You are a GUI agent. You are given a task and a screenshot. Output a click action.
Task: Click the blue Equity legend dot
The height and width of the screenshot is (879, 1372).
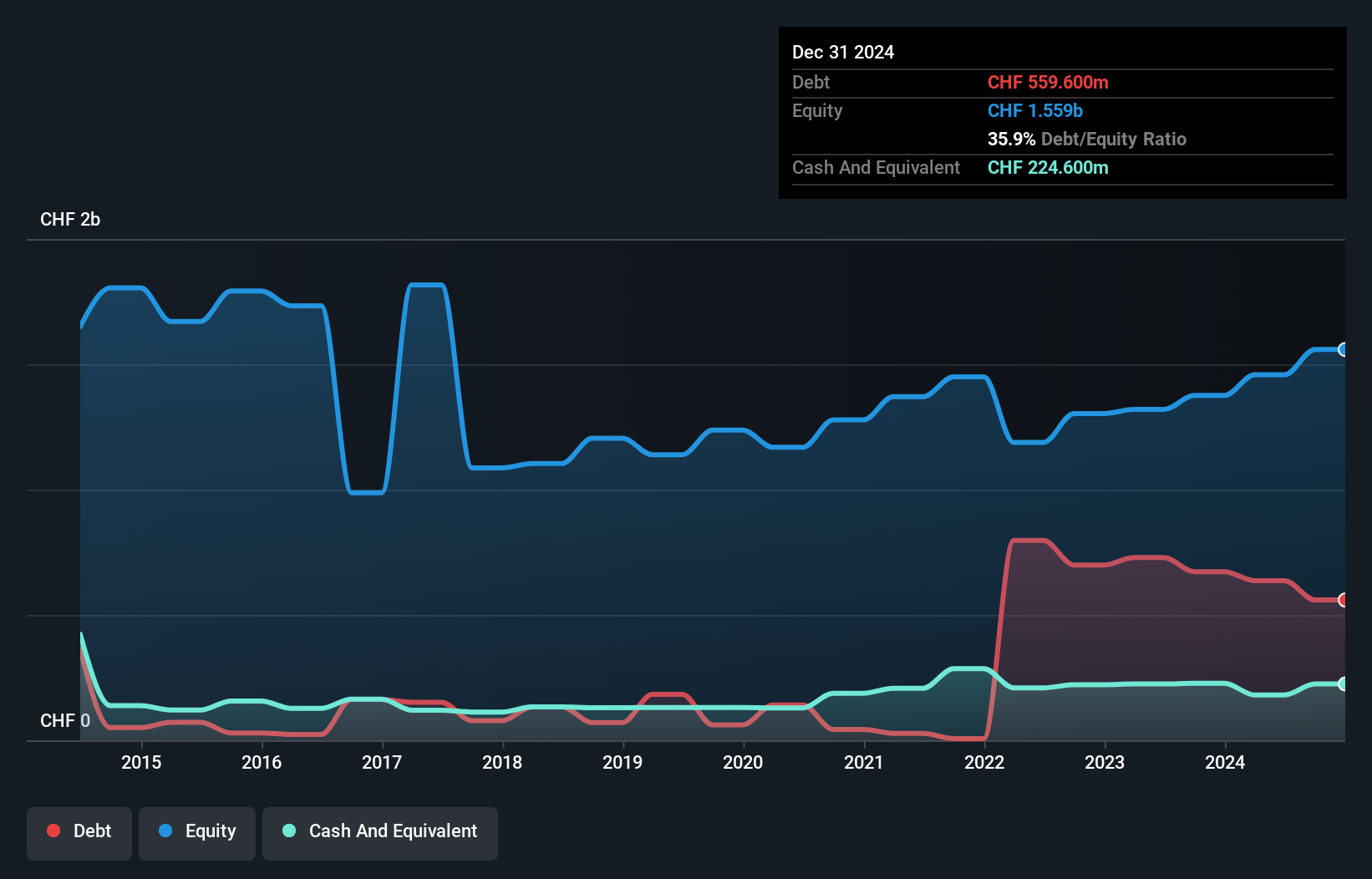click(165, 831)
